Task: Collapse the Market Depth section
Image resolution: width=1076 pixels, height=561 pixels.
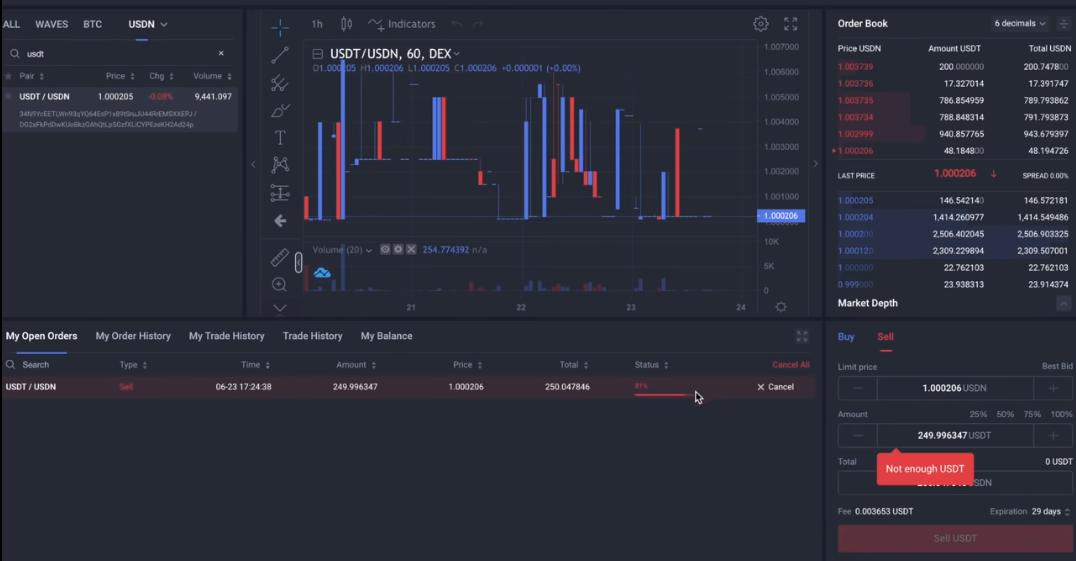Action: coord(1063,303)
